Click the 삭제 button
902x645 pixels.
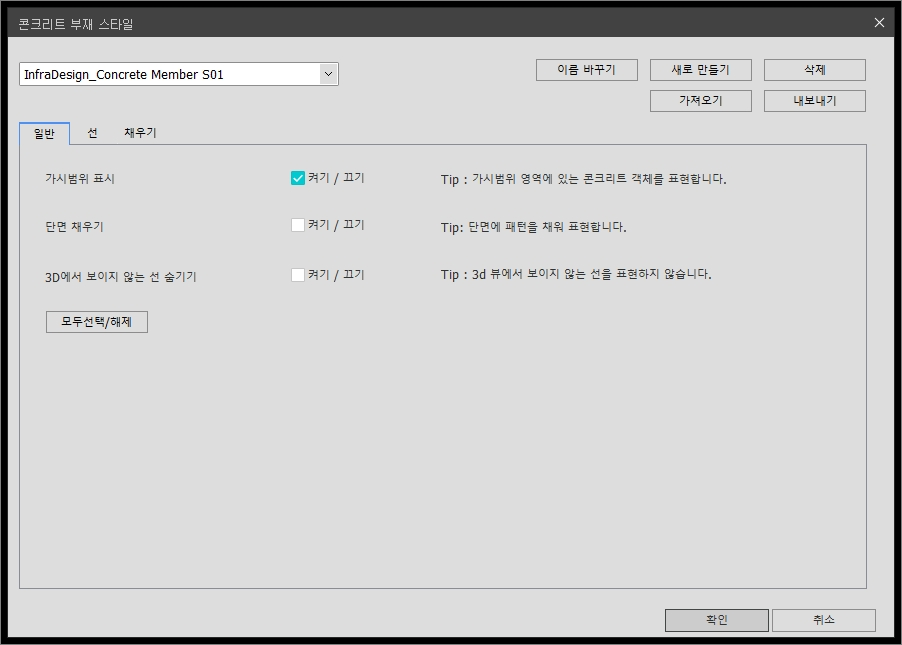(814, 70)
